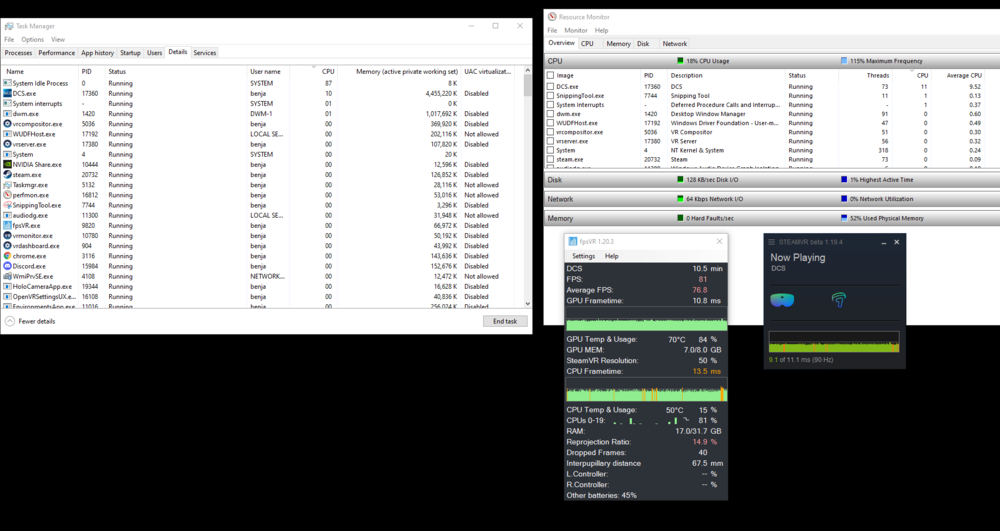Click the dwm.exe icon in Task Manager

click(x=8, y=113)
